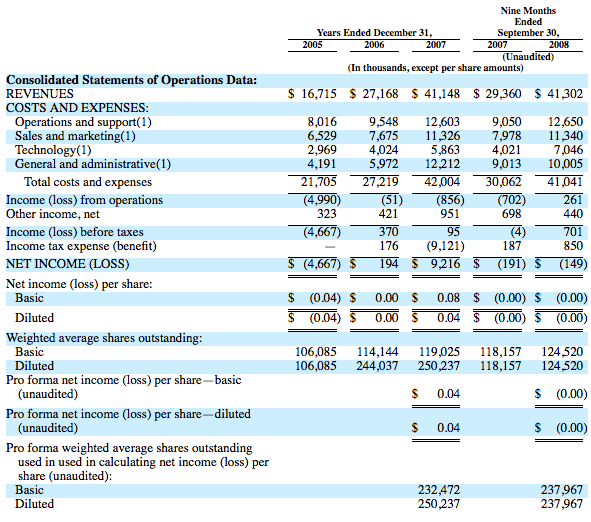This screenshot has height=522, width=591.
Task: Click the 'Years Ended December 31,' column header
Action: point(374,33)
